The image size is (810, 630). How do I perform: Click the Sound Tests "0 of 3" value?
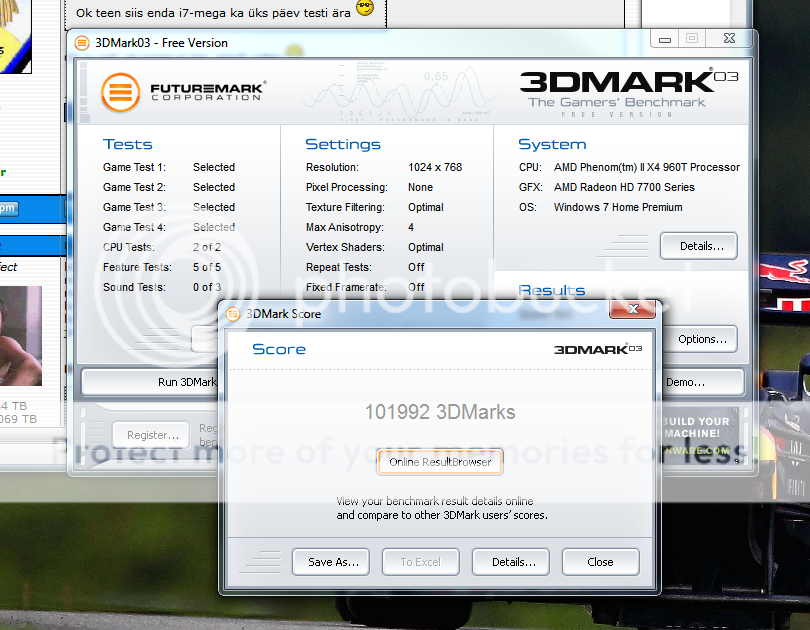(207, 287)
